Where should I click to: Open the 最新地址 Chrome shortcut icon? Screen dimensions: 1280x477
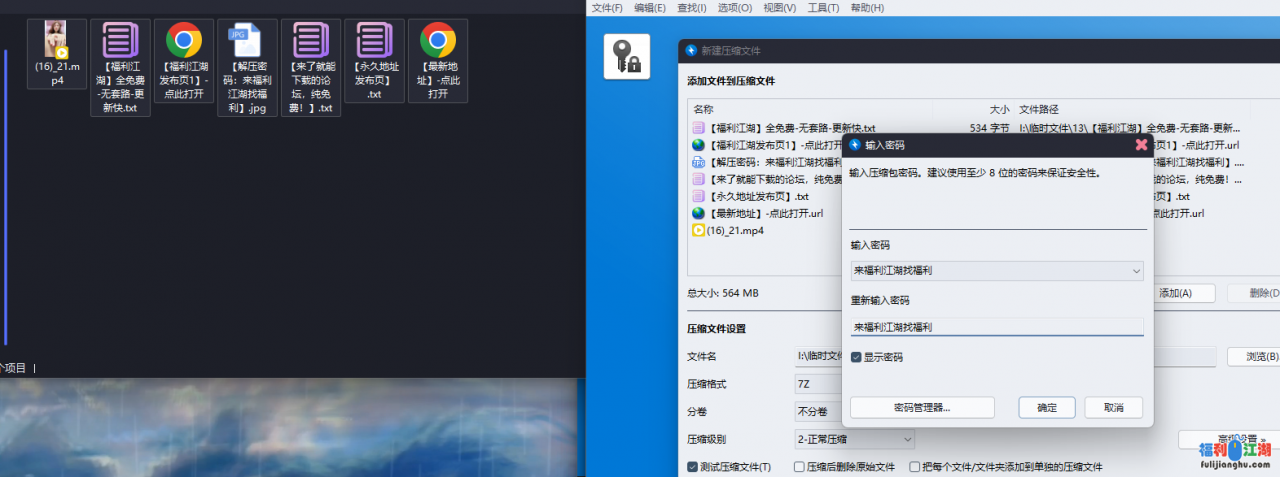click(x=438, y=41)
